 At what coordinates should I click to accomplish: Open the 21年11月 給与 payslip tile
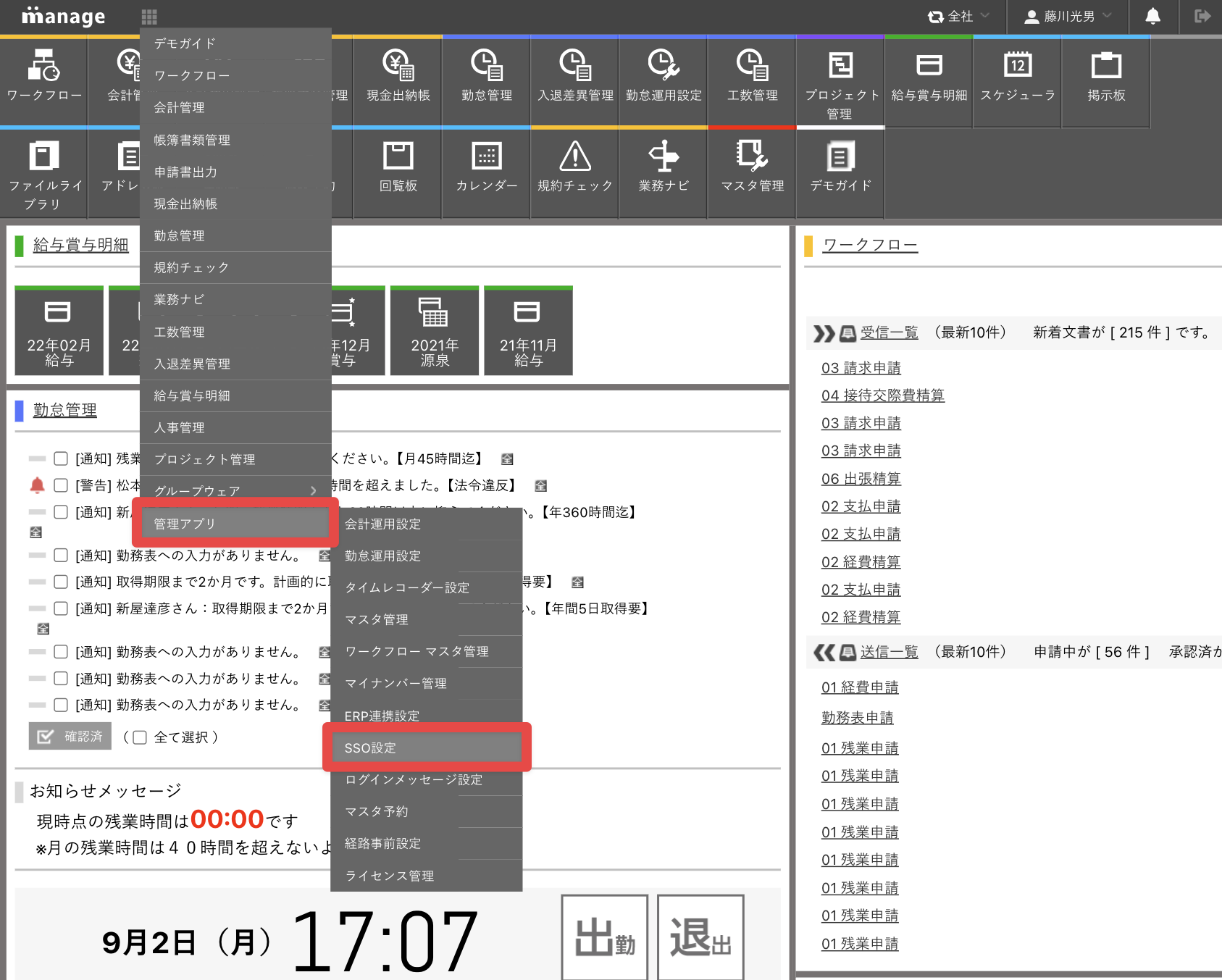pyautogui.click(x=528, y=331)
